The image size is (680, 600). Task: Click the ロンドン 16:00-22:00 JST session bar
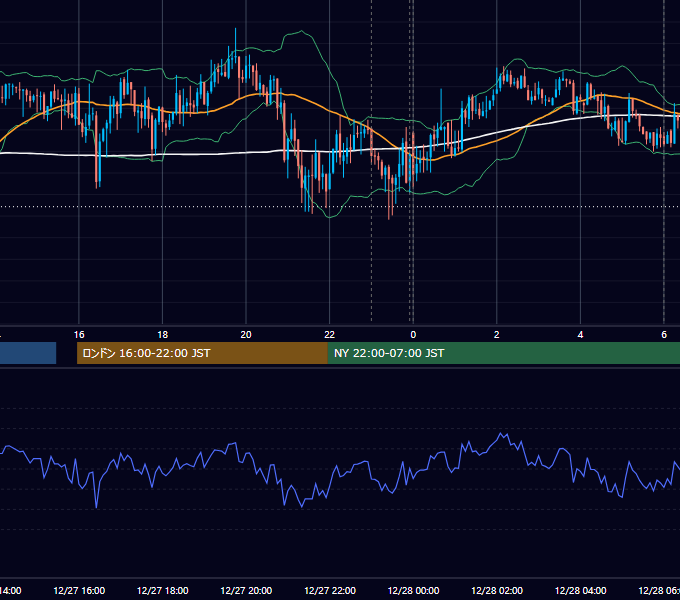pyautogui.click(x=202, y=353)
